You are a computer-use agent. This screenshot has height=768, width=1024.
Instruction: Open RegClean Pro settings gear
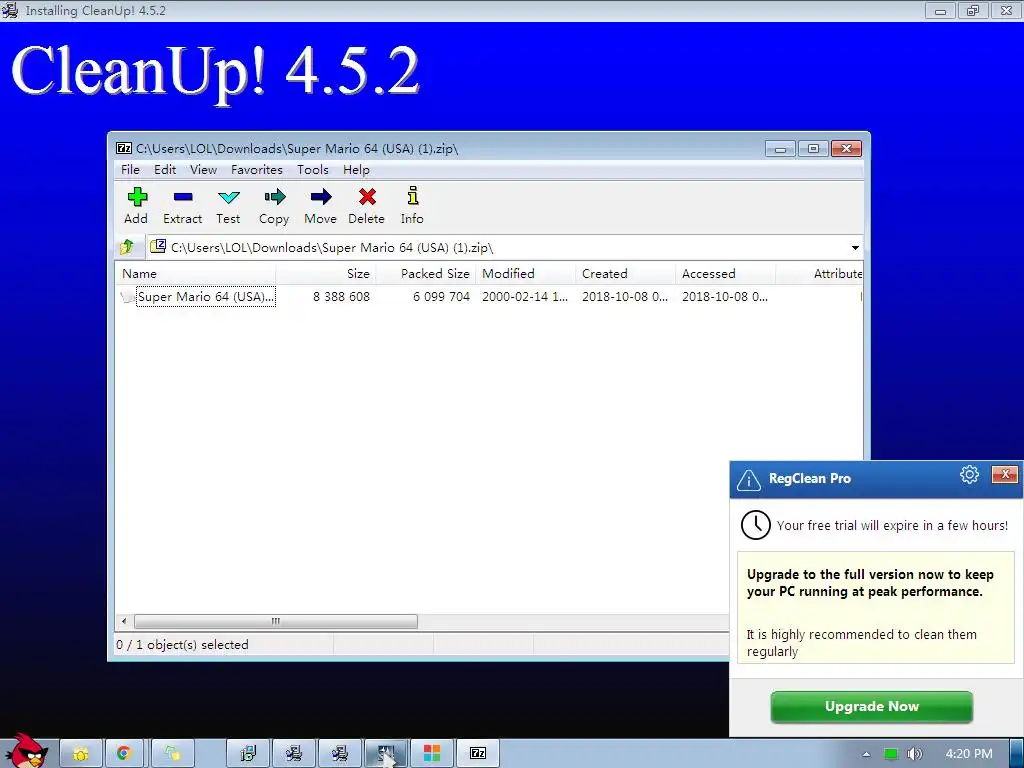pyautogui.click(x=969, y=475)
